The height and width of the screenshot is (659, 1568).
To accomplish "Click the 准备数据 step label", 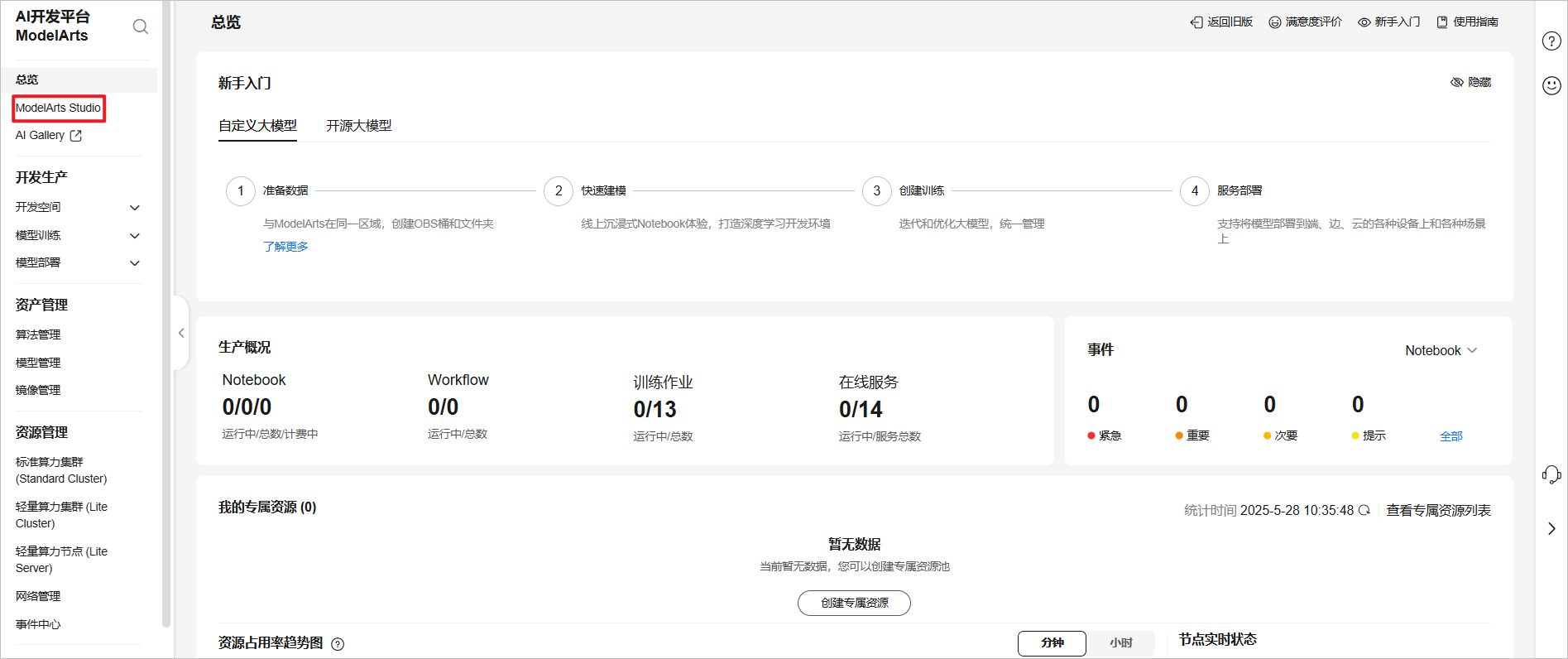I will click(x=285, y=191).
